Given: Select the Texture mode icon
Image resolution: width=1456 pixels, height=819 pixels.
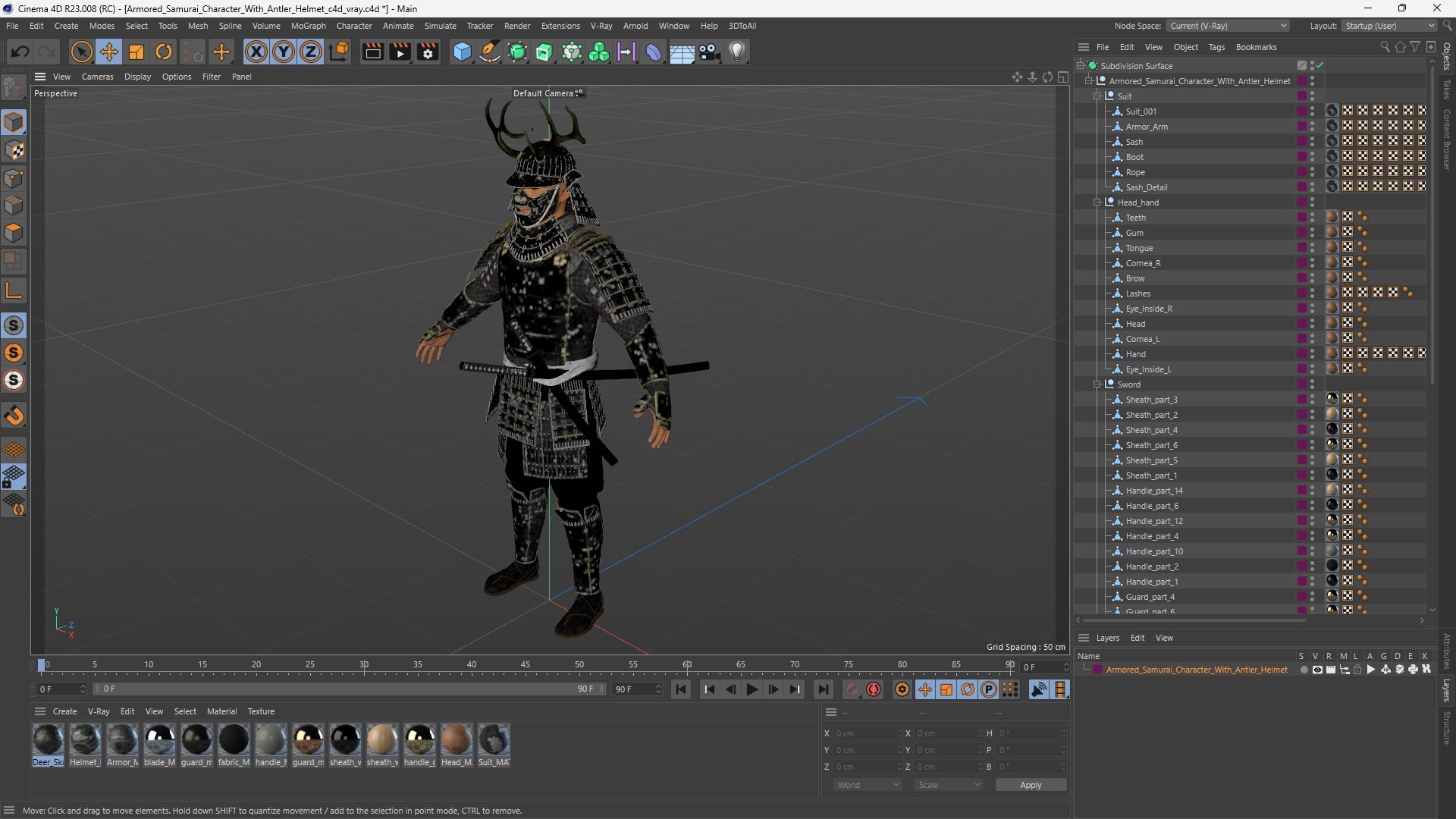Looking at the screenshot, I should (x=14, y=150).
